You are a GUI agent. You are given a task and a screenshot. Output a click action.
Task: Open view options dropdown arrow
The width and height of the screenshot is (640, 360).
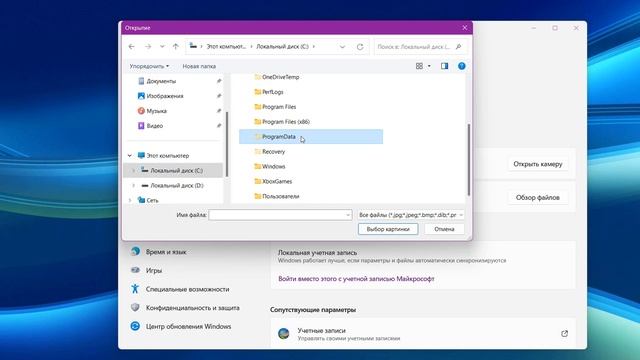[429, 66]
